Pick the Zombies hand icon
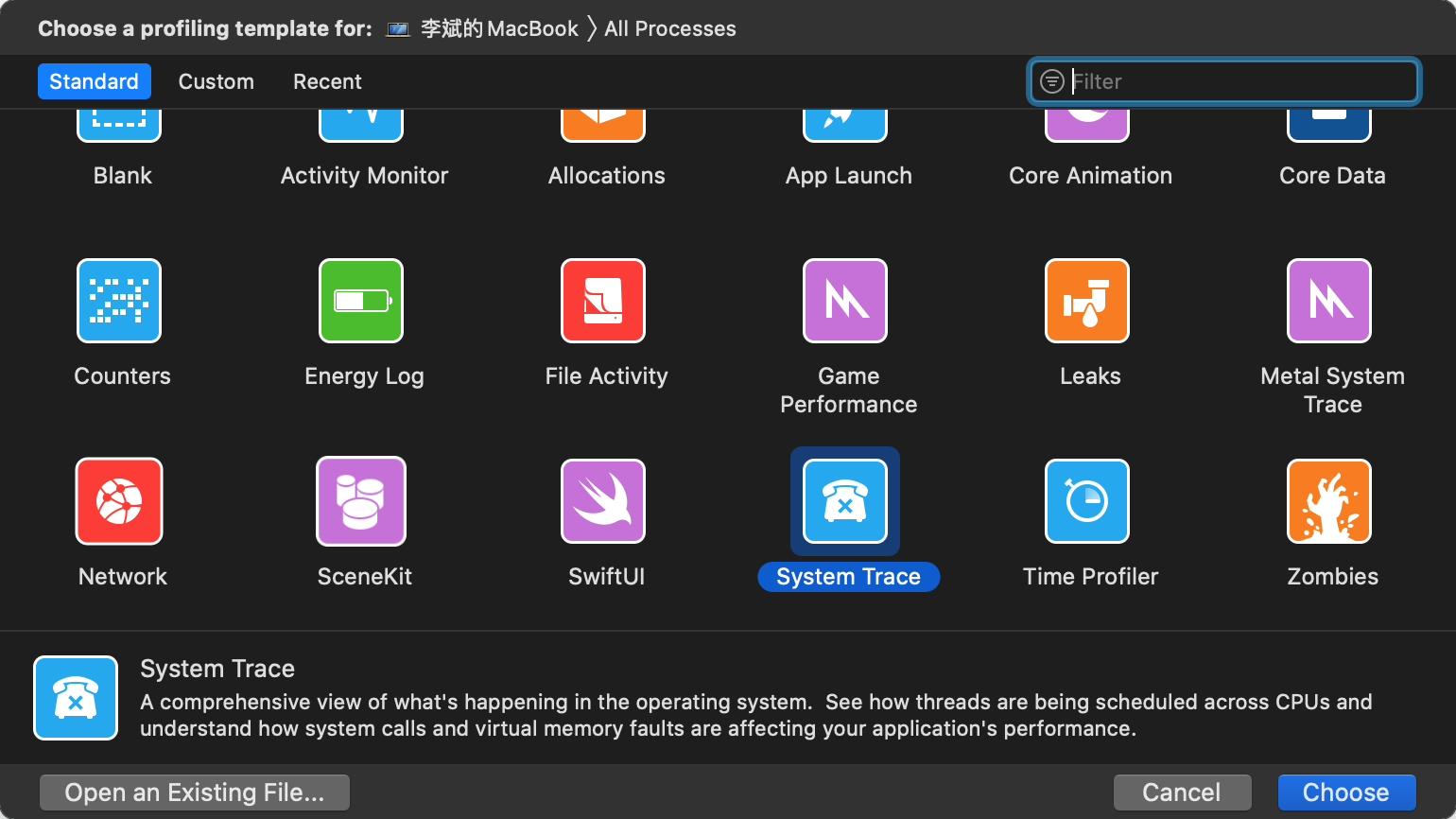Screen dimensions: 1456x819 [1329, 501]
